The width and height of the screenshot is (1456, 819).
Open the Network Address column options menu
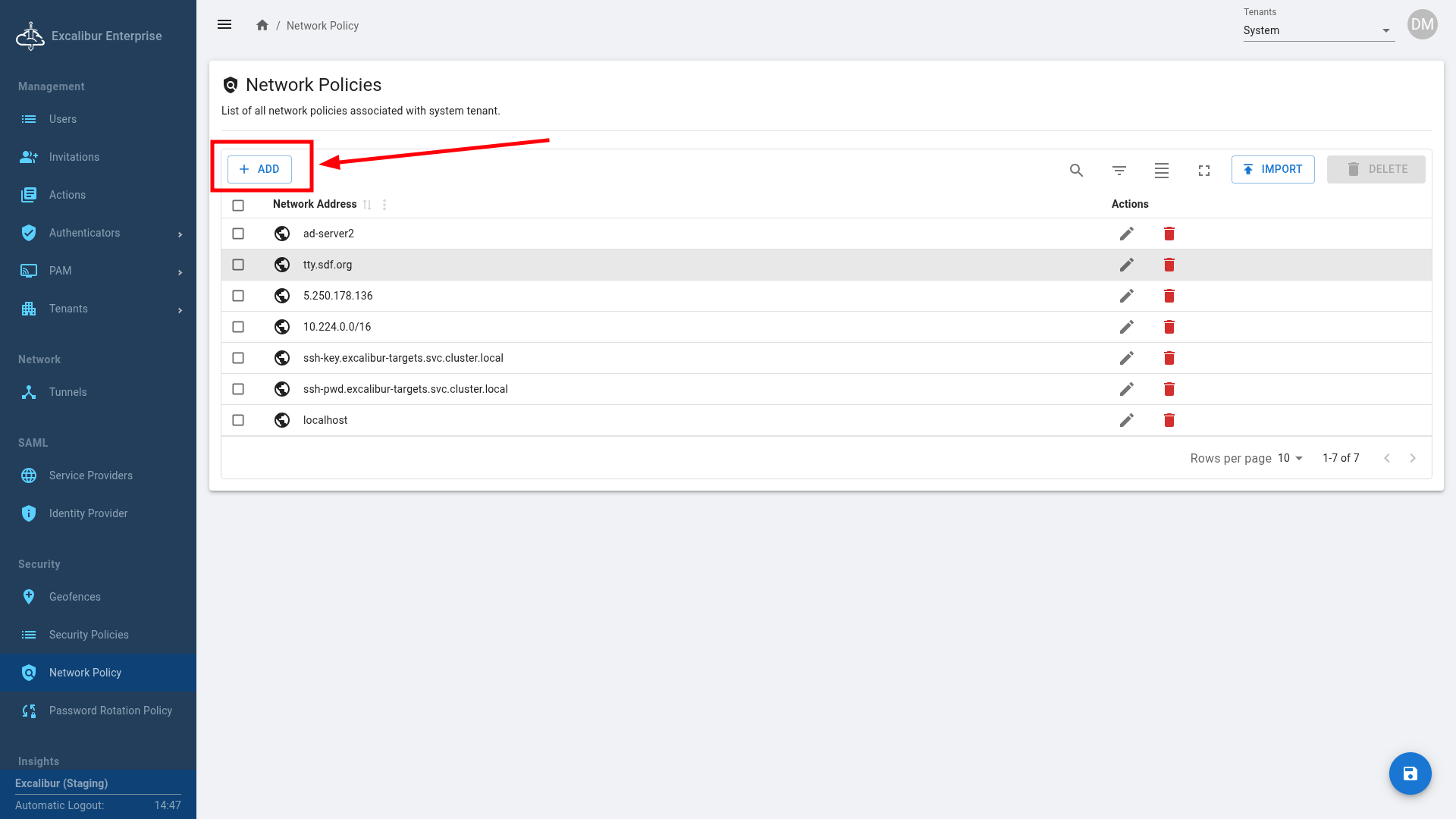[x=384, y=205]
